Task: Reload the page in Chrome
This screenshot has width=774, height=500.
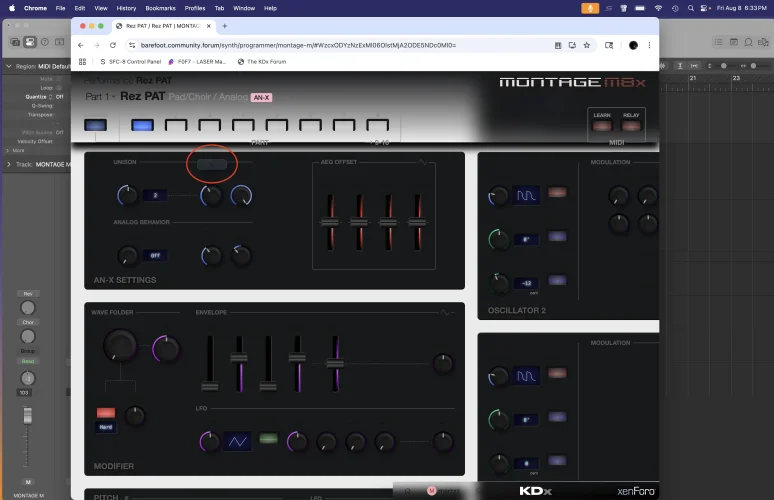Action: click(113, 45)
